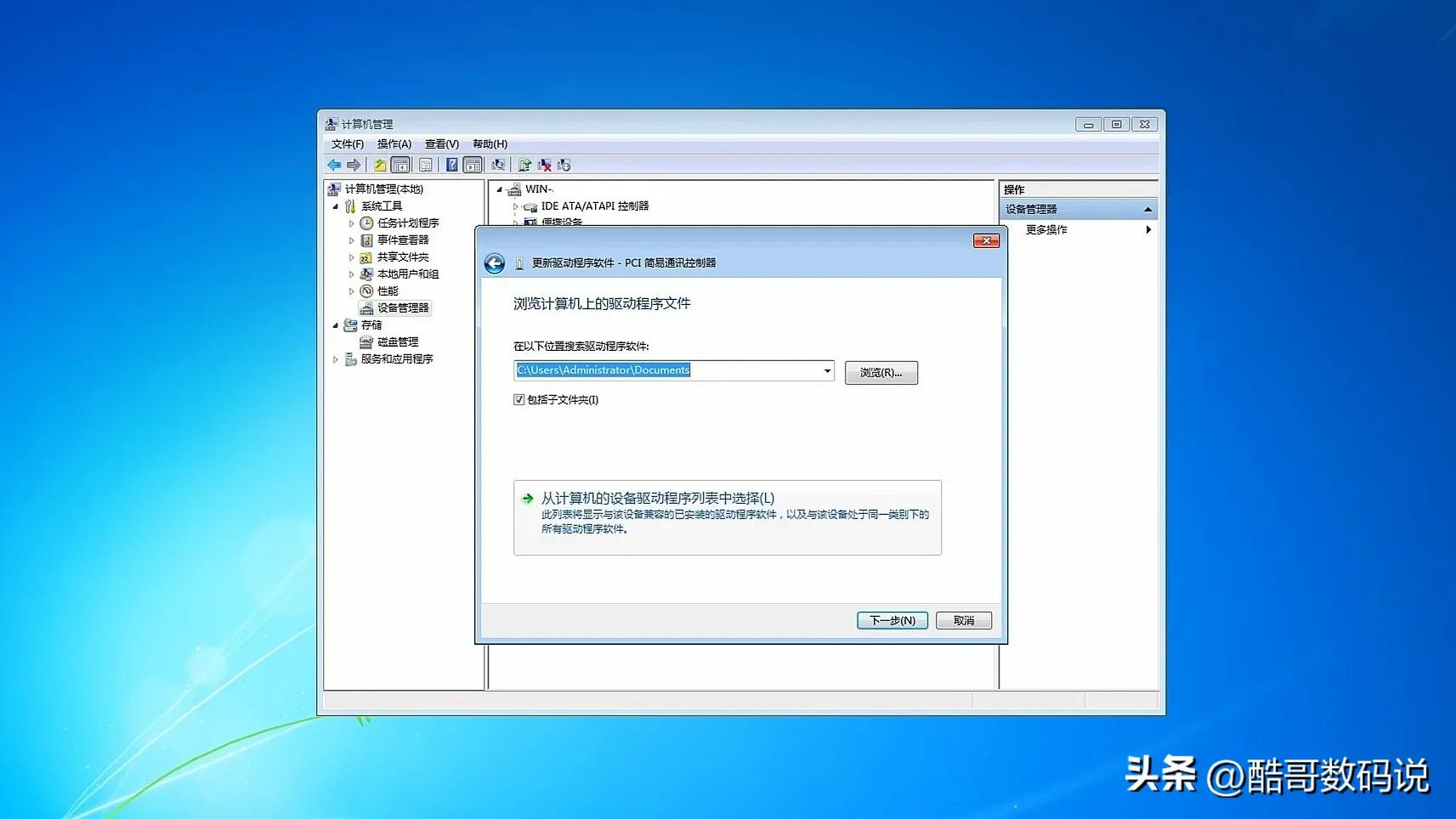Collapse the 系统工具 tree node

point(335,206)
